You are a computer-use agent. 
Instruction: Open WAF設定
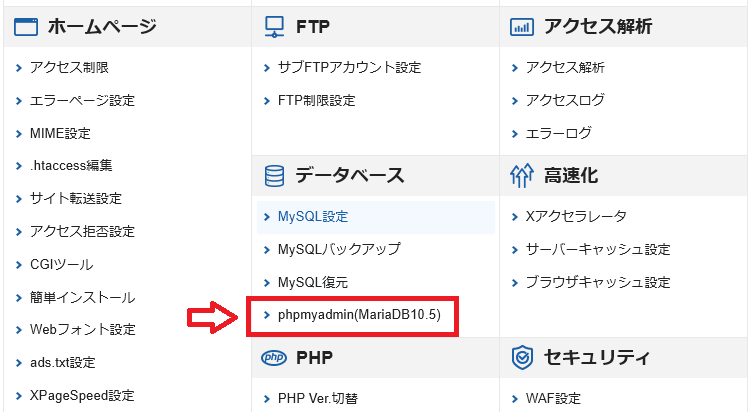click(553, 398)
